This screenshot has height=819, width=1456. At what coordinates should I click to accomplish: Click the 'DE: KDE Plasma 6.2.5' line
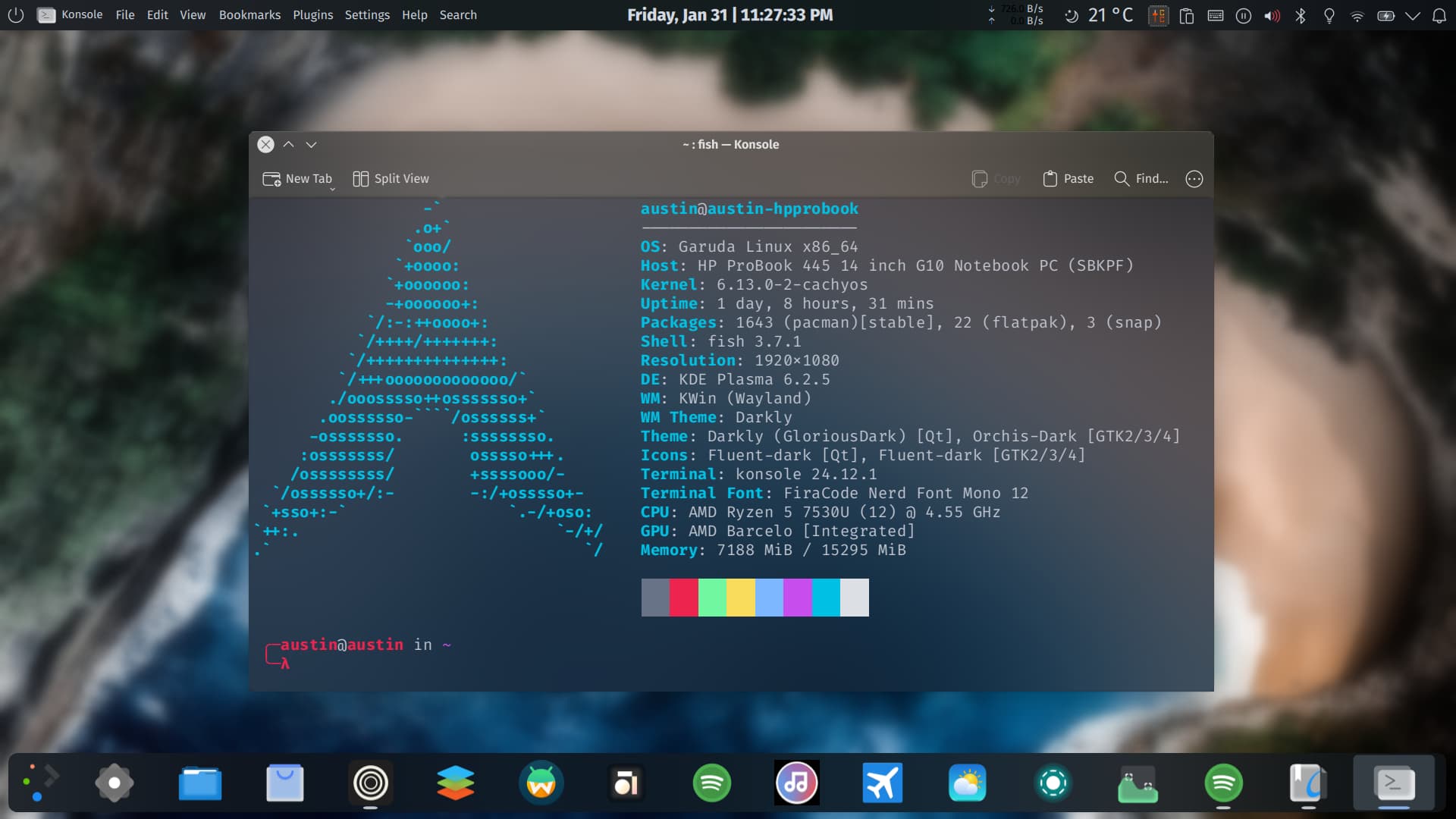(x=735, y=379)
